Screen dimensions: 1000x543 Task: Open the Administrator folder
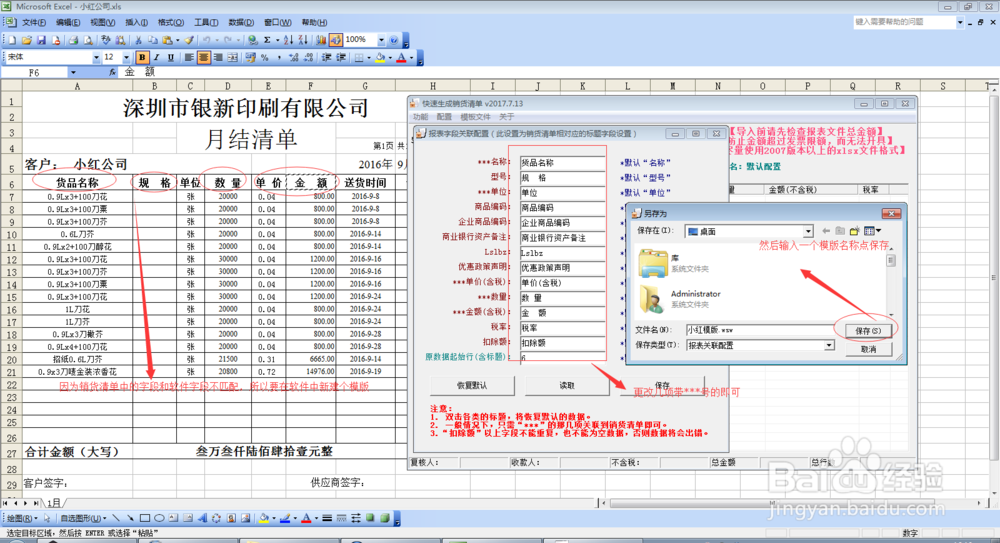click(x=679, y=299)
